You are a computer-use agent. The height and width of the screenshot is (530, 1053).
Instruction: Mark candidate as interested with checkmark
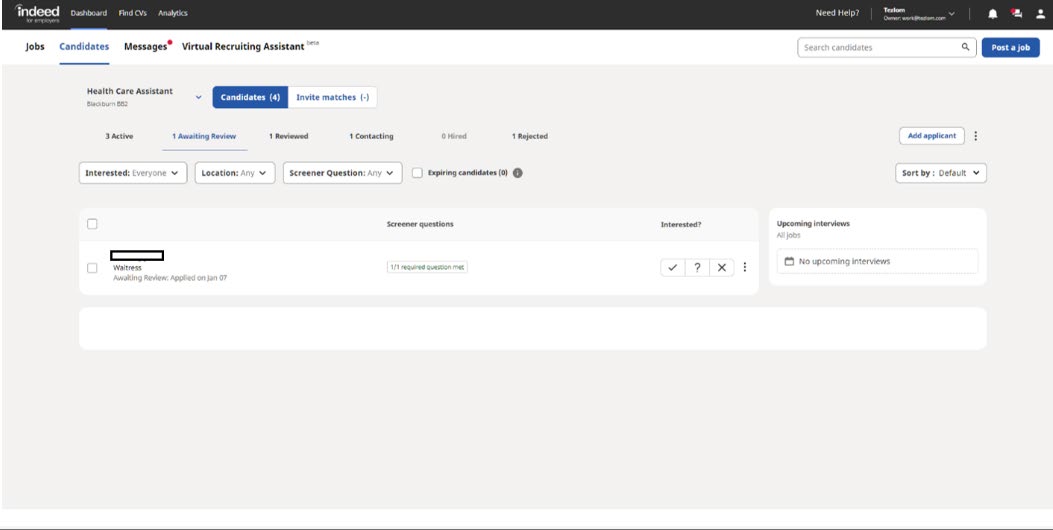click(673, 268)
